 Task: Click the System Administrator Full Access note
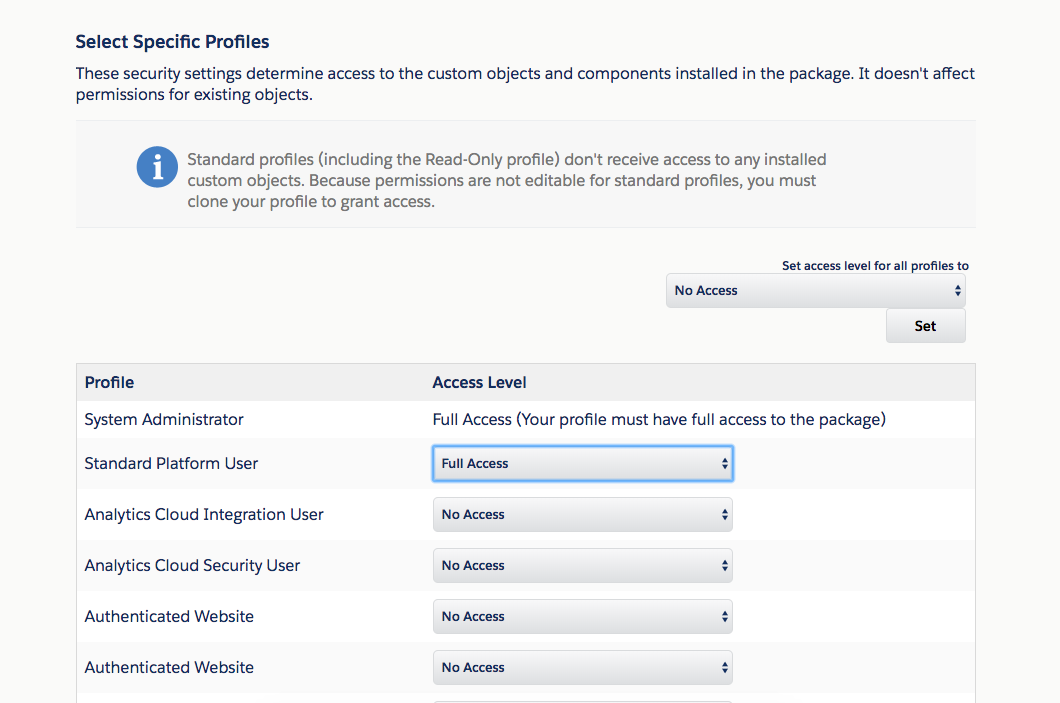[x=659, y=420]
